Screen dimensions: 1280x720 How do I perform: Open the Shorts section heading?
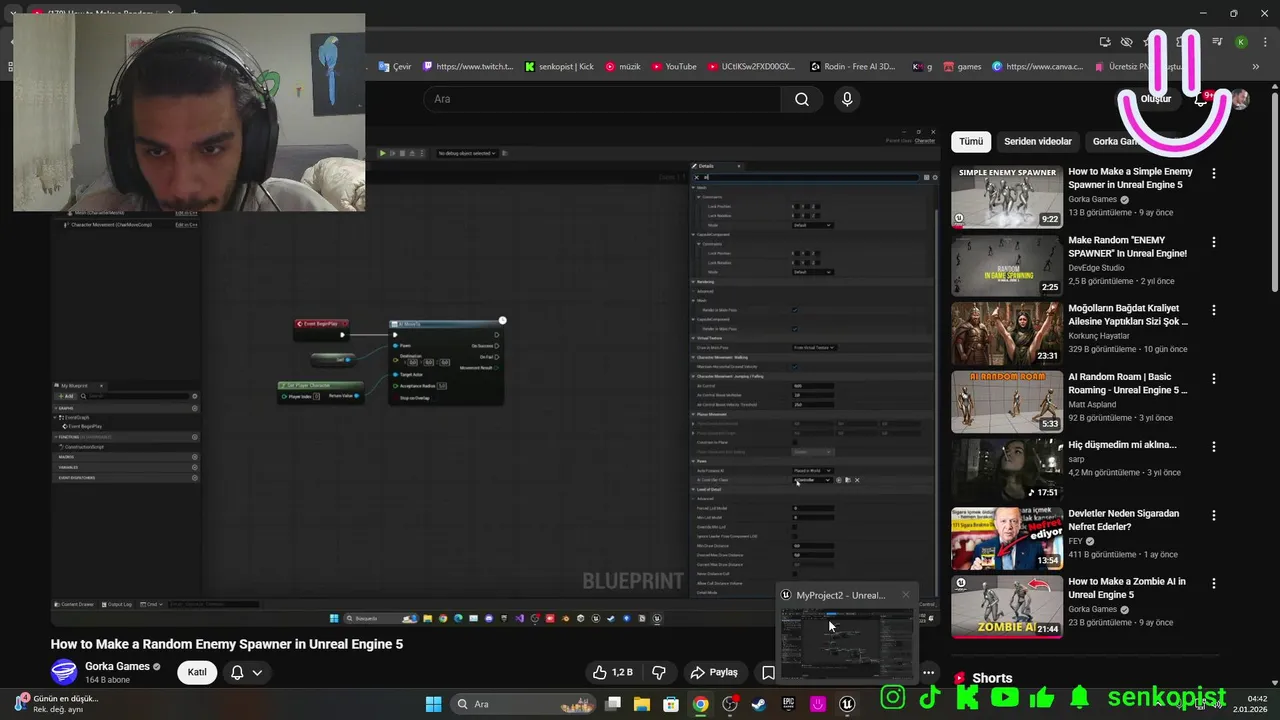pyautogui.click(x=992, y=678)
